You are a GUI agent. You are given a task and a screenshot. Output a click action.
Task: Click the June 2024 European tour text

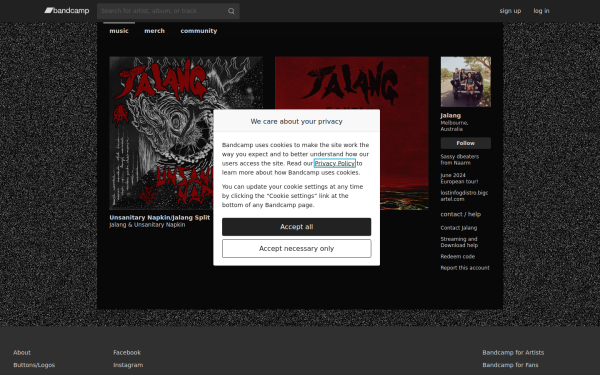coord(459,178)
